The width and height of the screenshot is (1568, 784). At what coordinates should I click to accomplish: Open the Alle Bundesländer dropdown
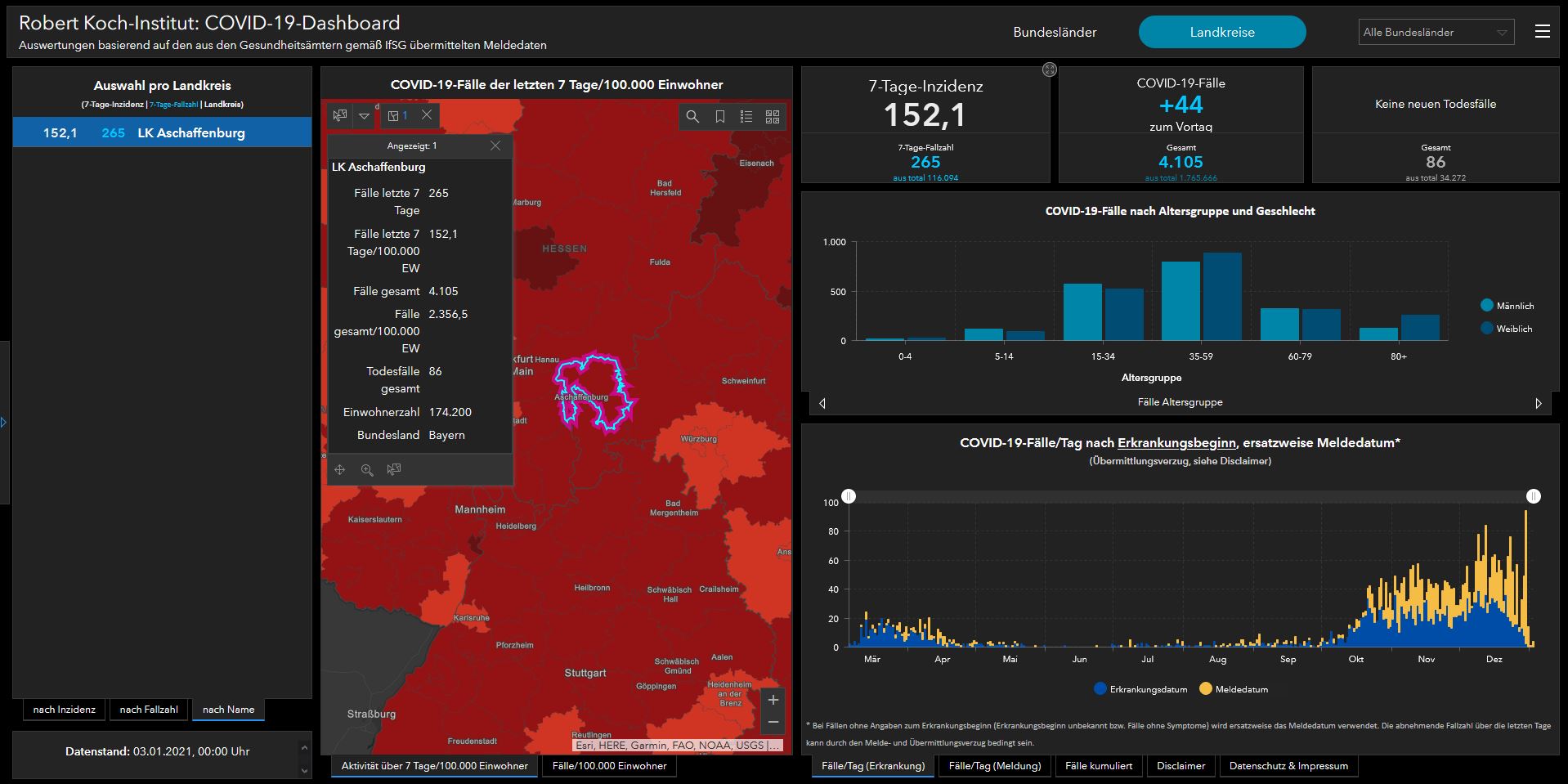coord(1435,33)
